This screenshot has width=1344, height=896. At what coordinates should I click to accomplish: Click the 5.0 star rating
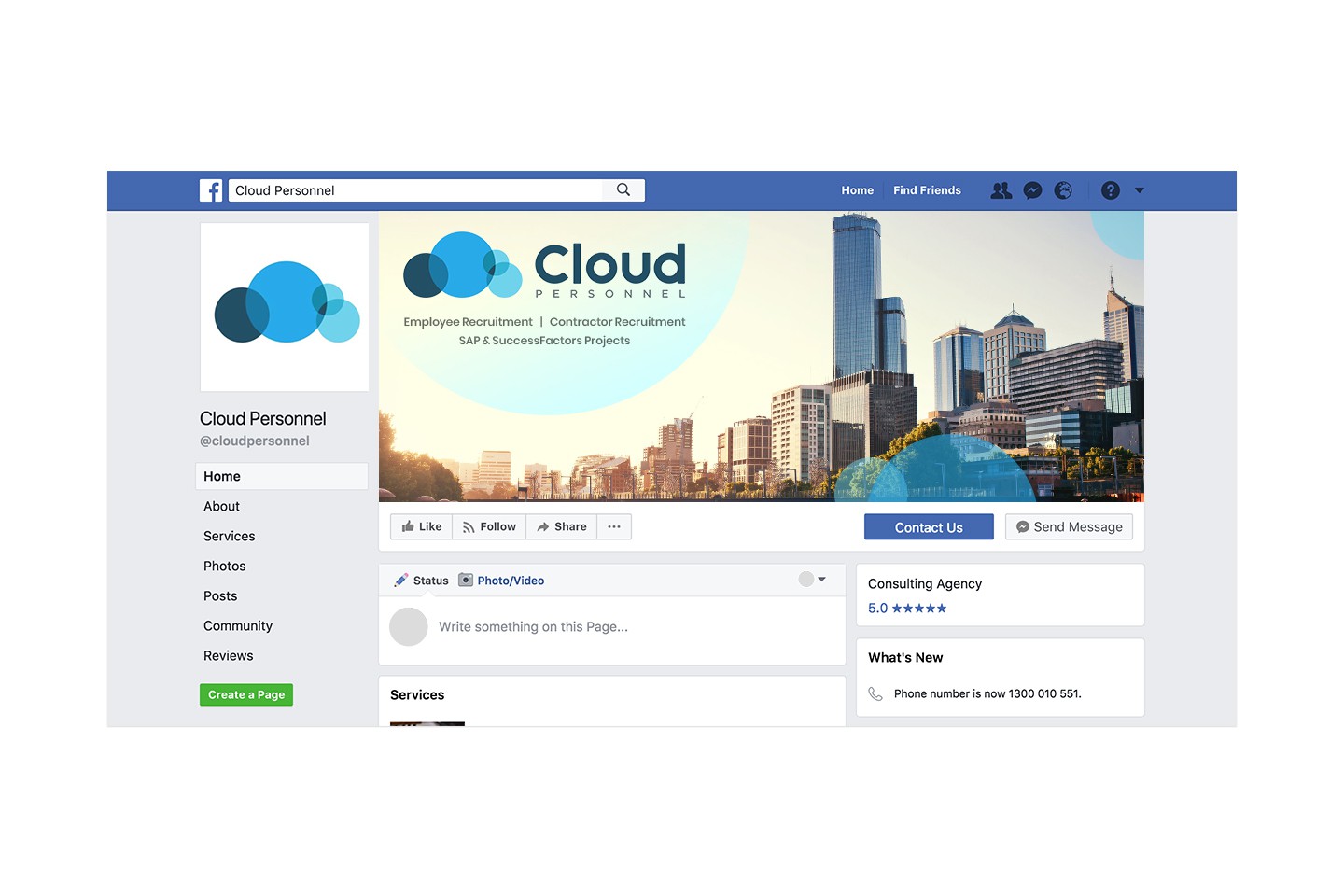coord(906,609)
